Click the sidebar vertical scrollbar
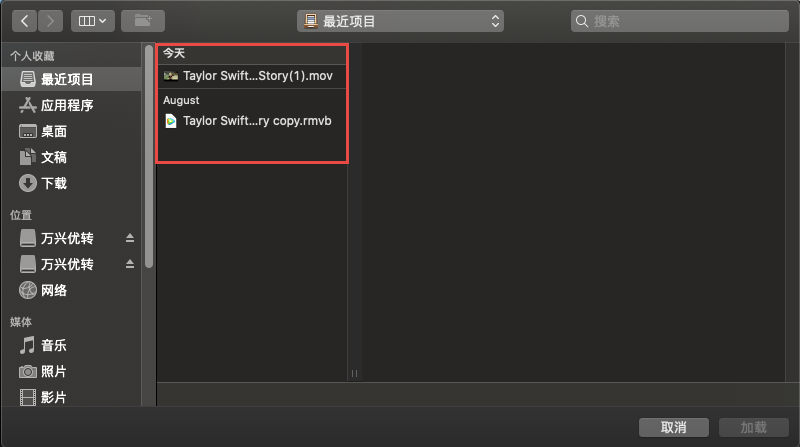 pyautogui.click(x=149, y=156)
